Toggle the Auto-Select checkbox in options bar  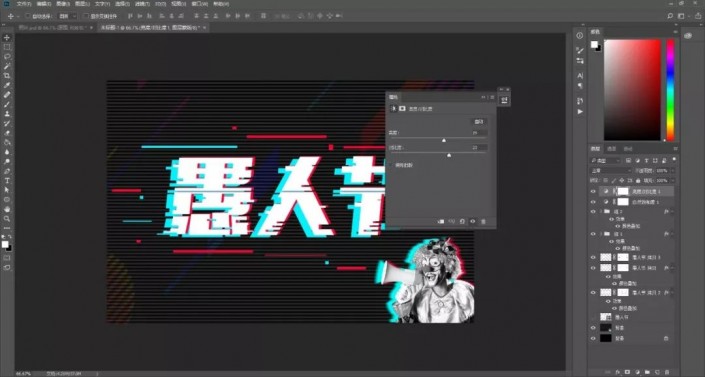(x=28, y=16)
